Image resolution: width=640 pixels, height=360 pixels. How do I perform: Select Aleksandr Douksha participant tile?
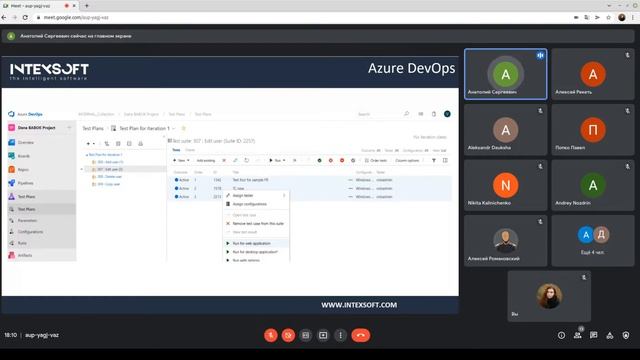506,130
